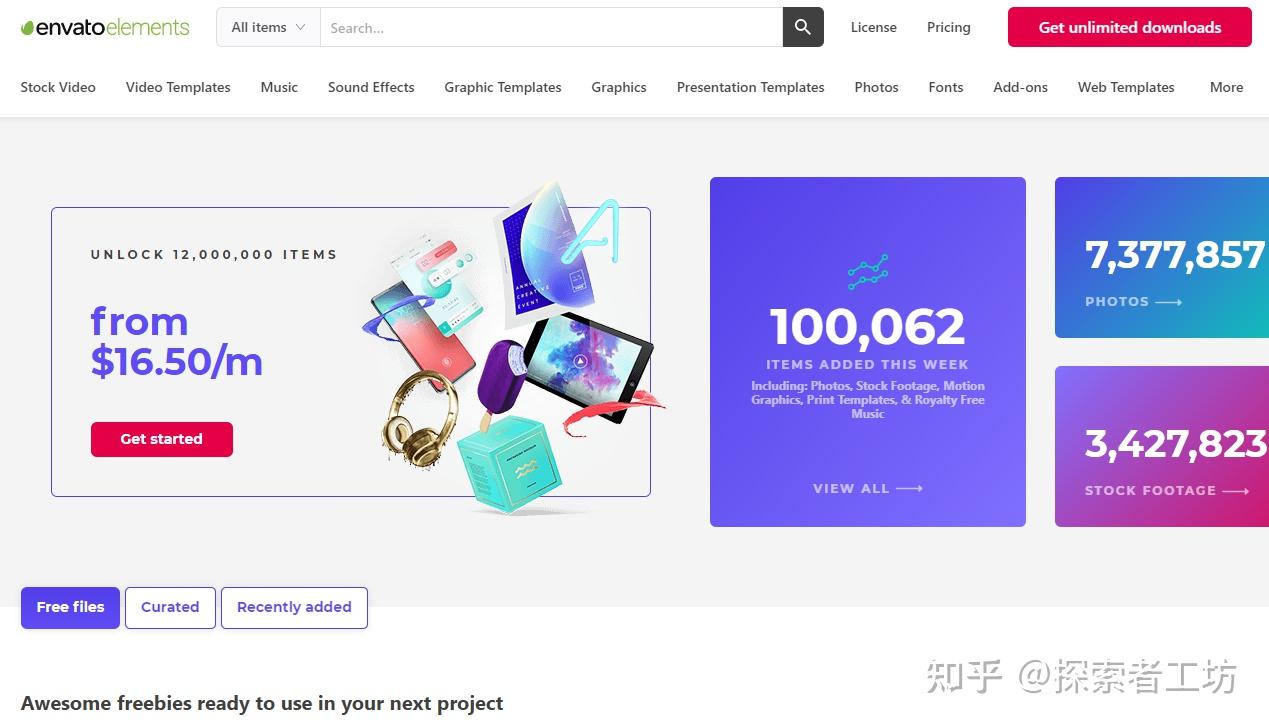
Task: Open the dropdown chevron next to All items
Action: (x=302, y=27)
